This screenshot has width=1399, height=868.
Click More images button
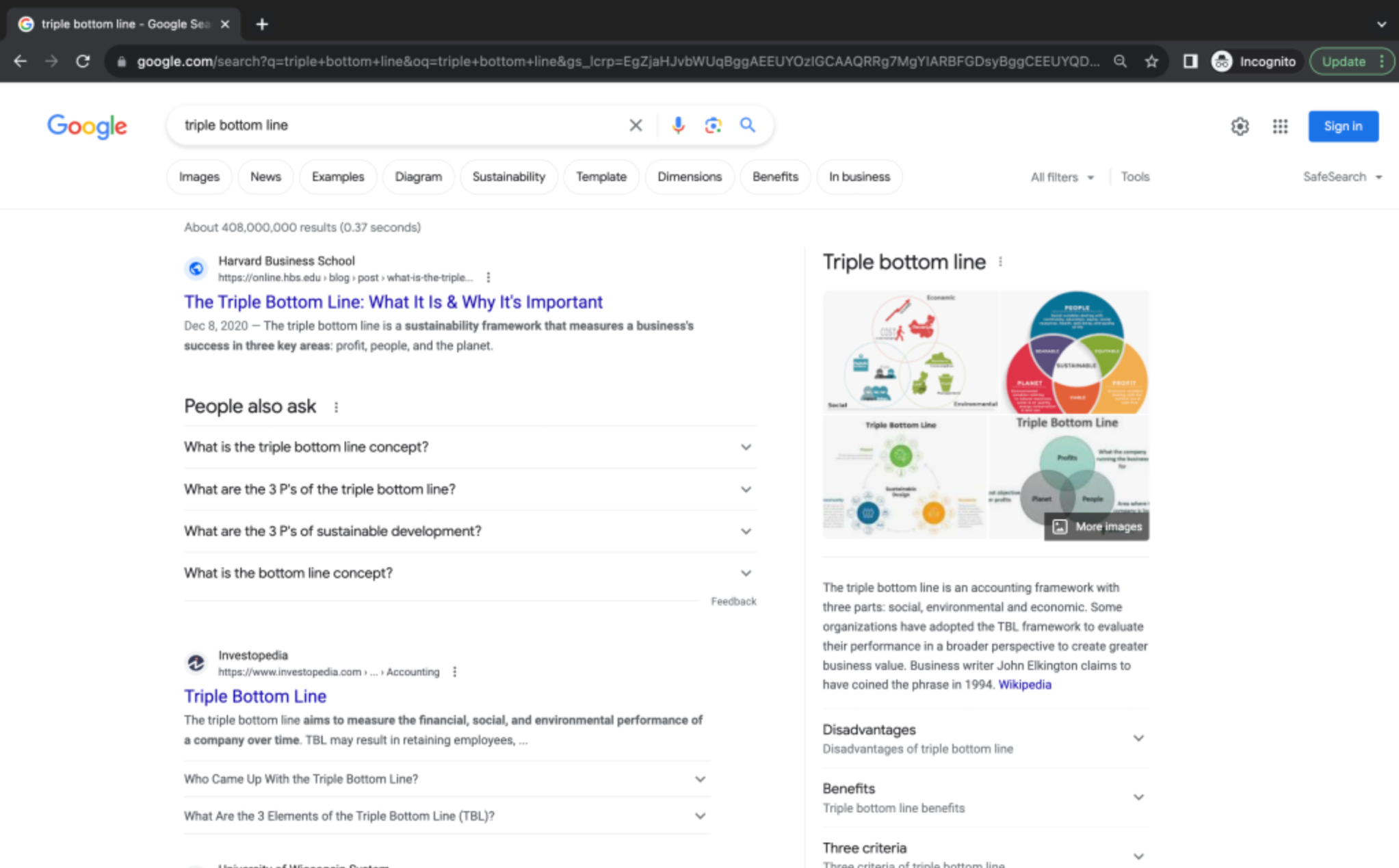[1097, 527]
